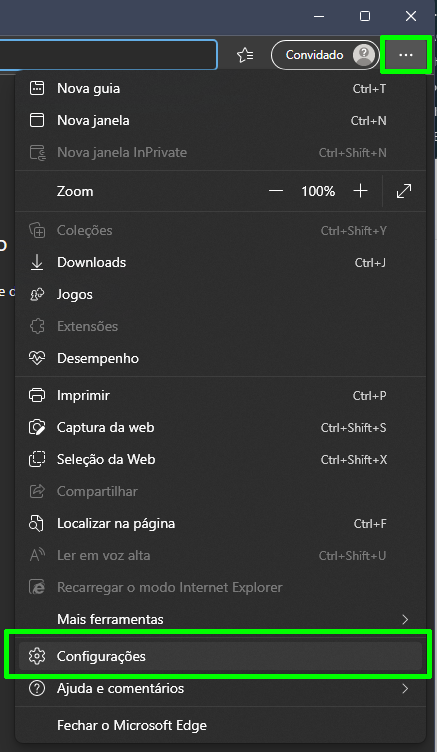Click the Downloads arrow icon
The image size is (437, 752).
[37, 262]
